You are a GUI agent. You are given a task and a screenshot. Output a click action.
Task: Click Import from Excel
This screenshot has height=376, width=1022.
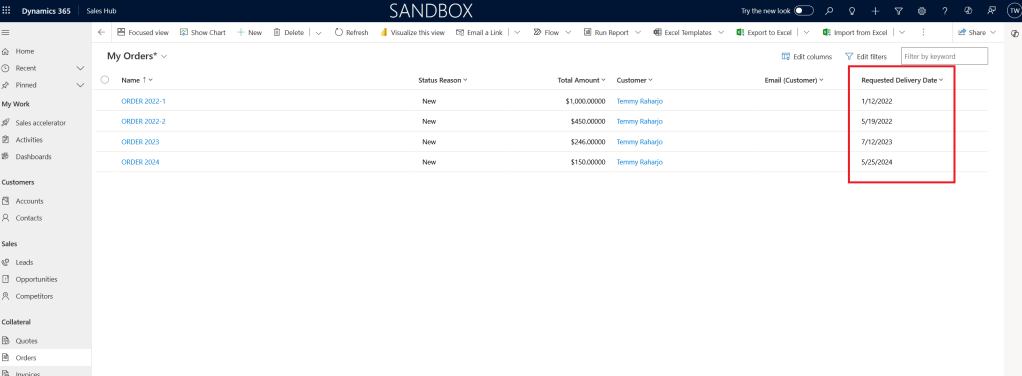(x=854, y=33)
